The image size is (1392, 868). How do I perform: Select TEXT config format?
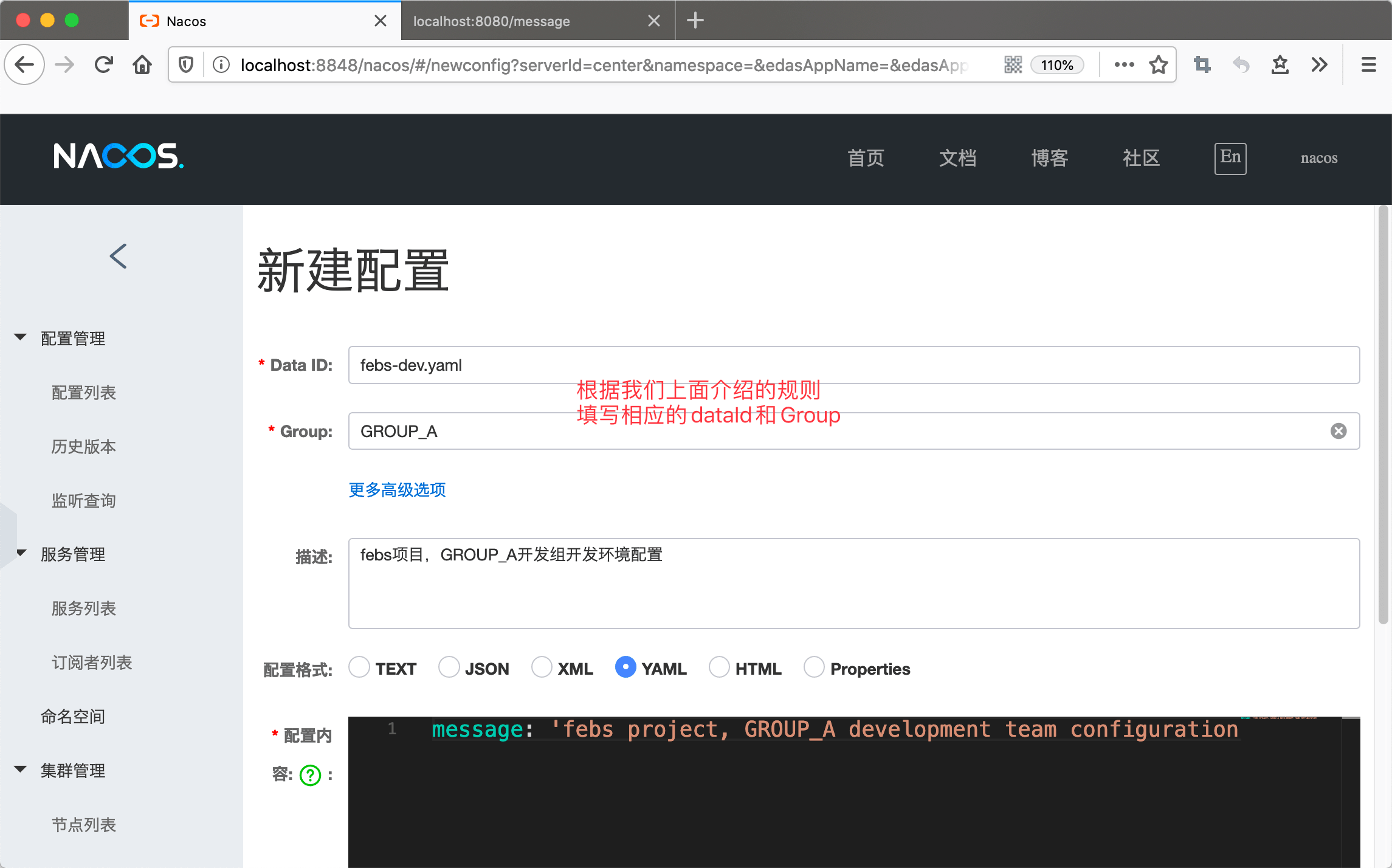point(359,667)
